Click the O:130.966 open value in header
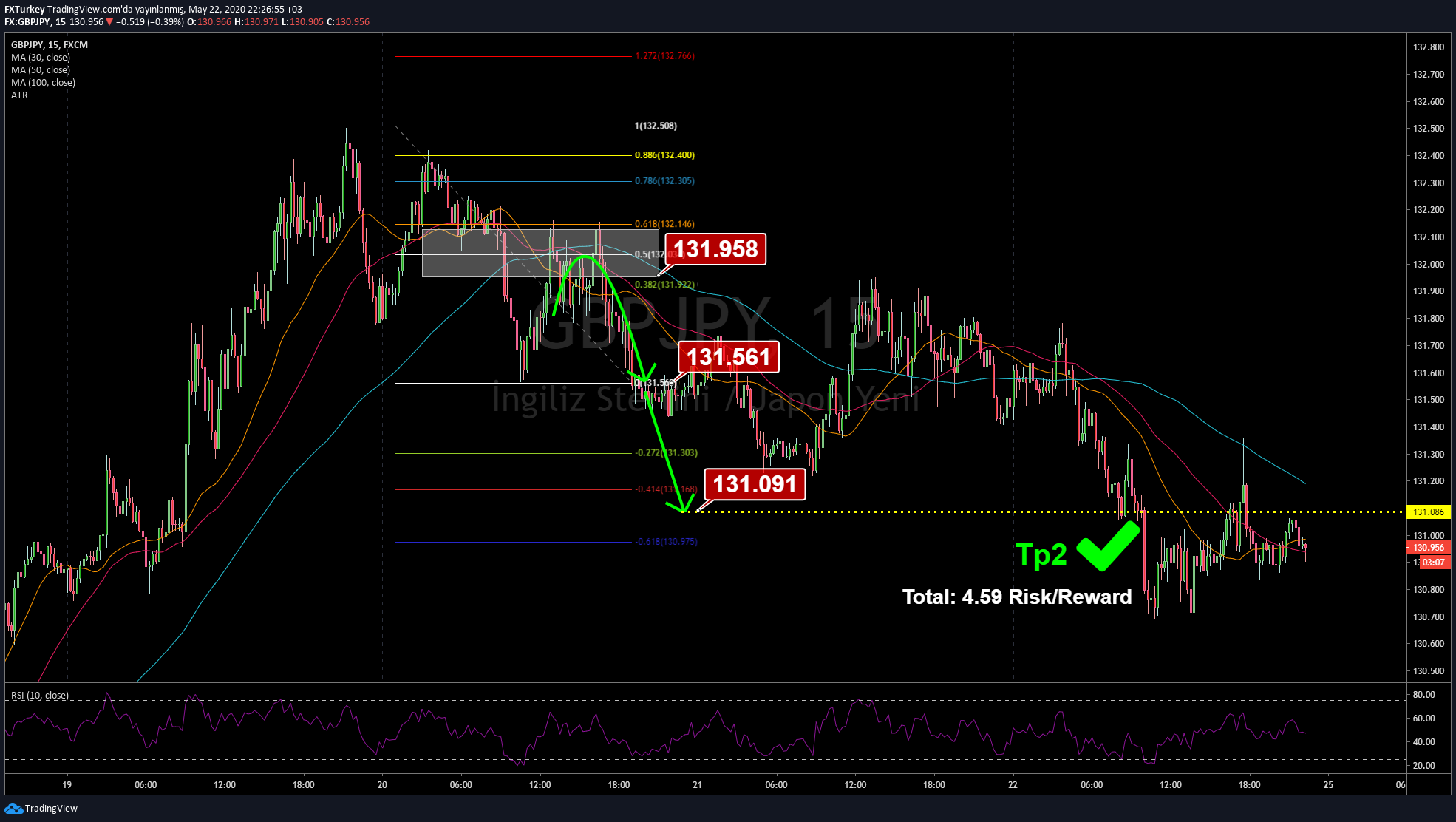 tap(209, 22)
